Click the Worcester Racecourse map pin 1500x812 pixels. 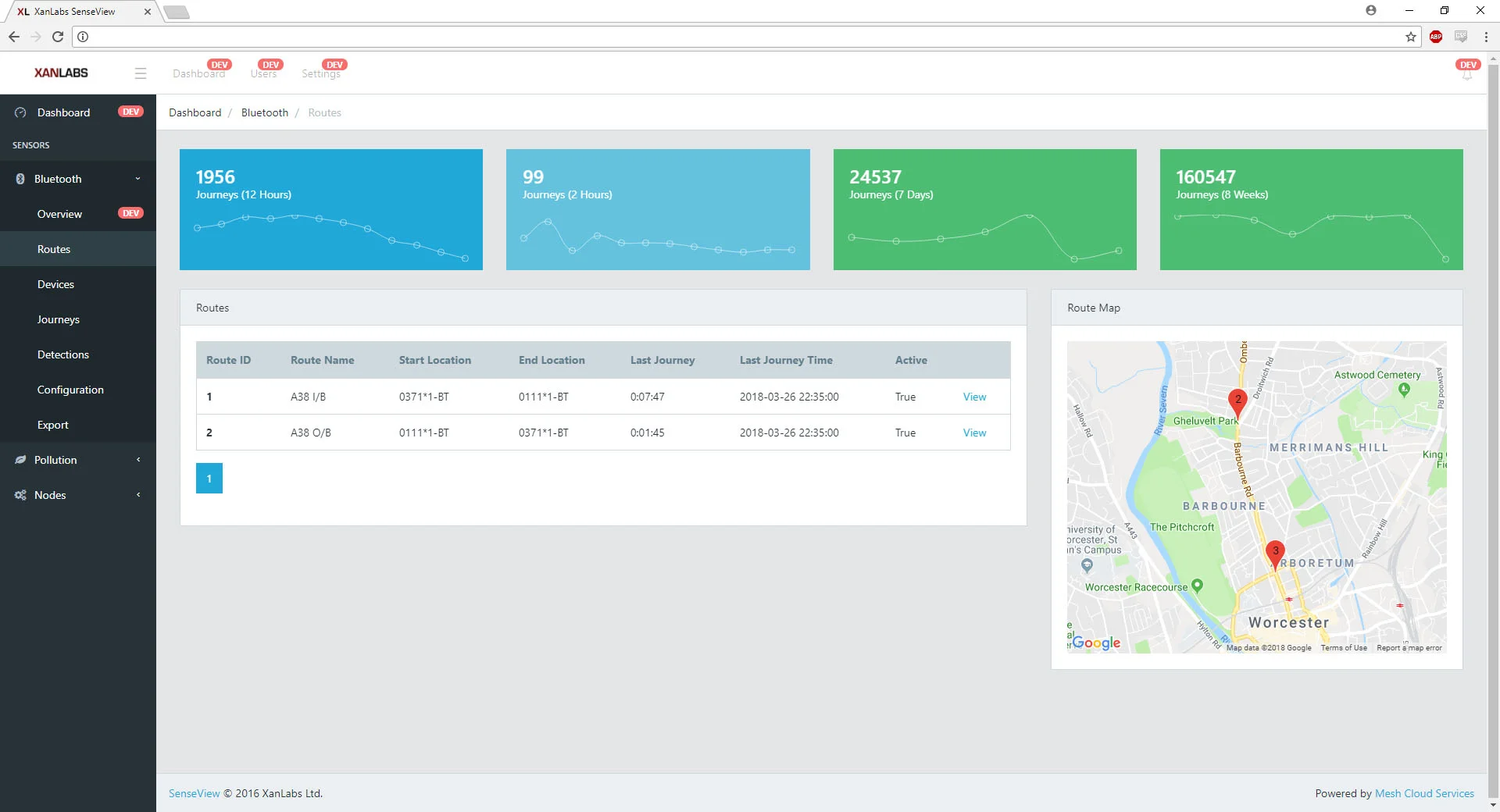tap(1197, 586)
